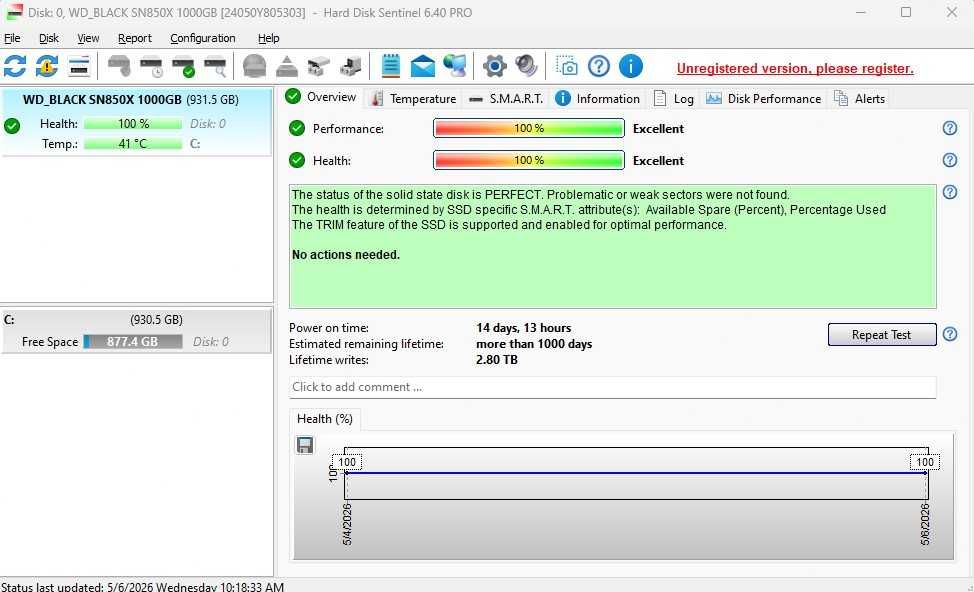974x592 pixels.
Task: Click the Unregistered version, please register link
Action: click(x=795, y=68)
